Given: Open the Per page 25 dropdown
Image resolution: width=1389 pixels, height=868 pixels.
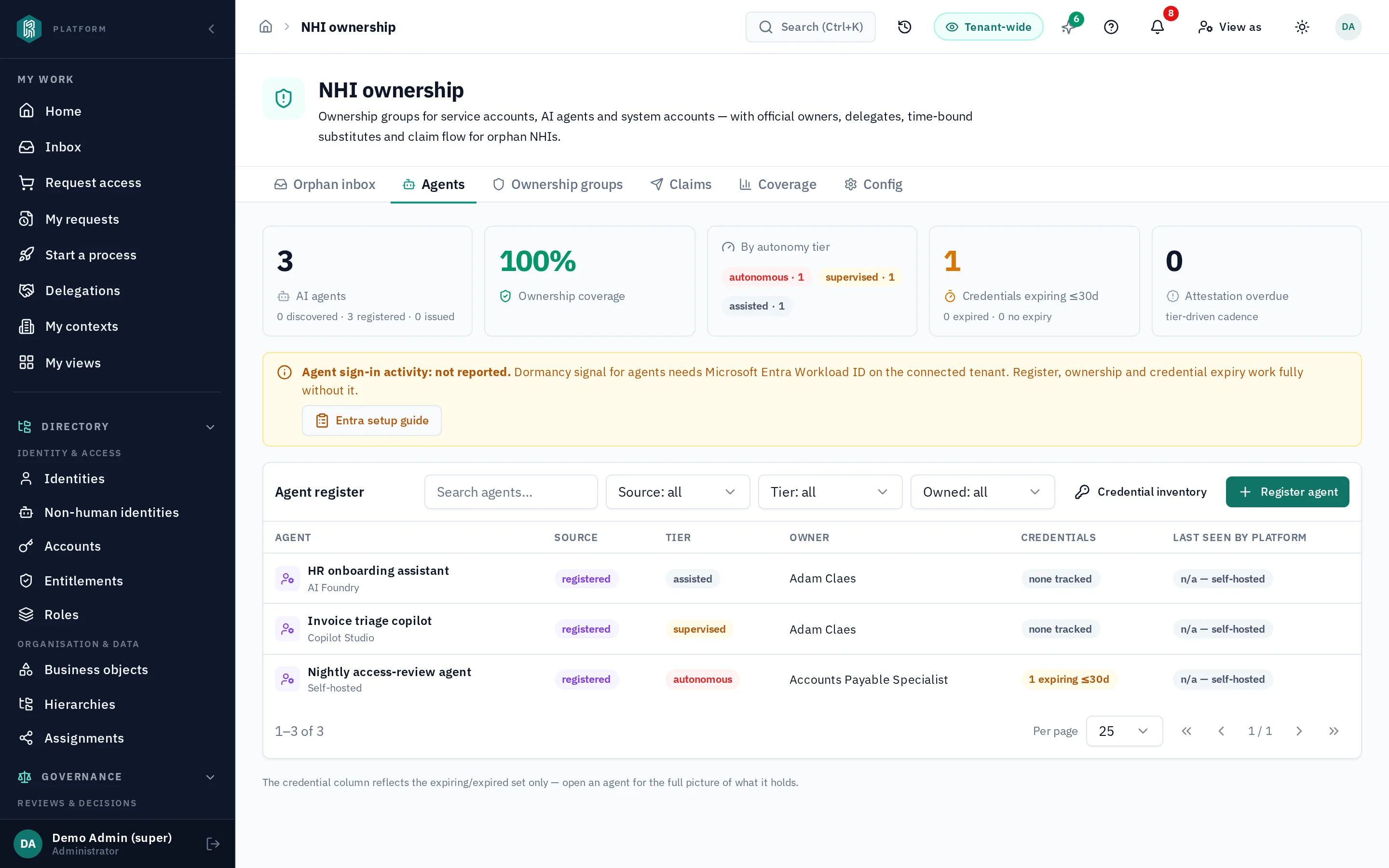Looking at the screenshot, I should (x=1124, y=731).
